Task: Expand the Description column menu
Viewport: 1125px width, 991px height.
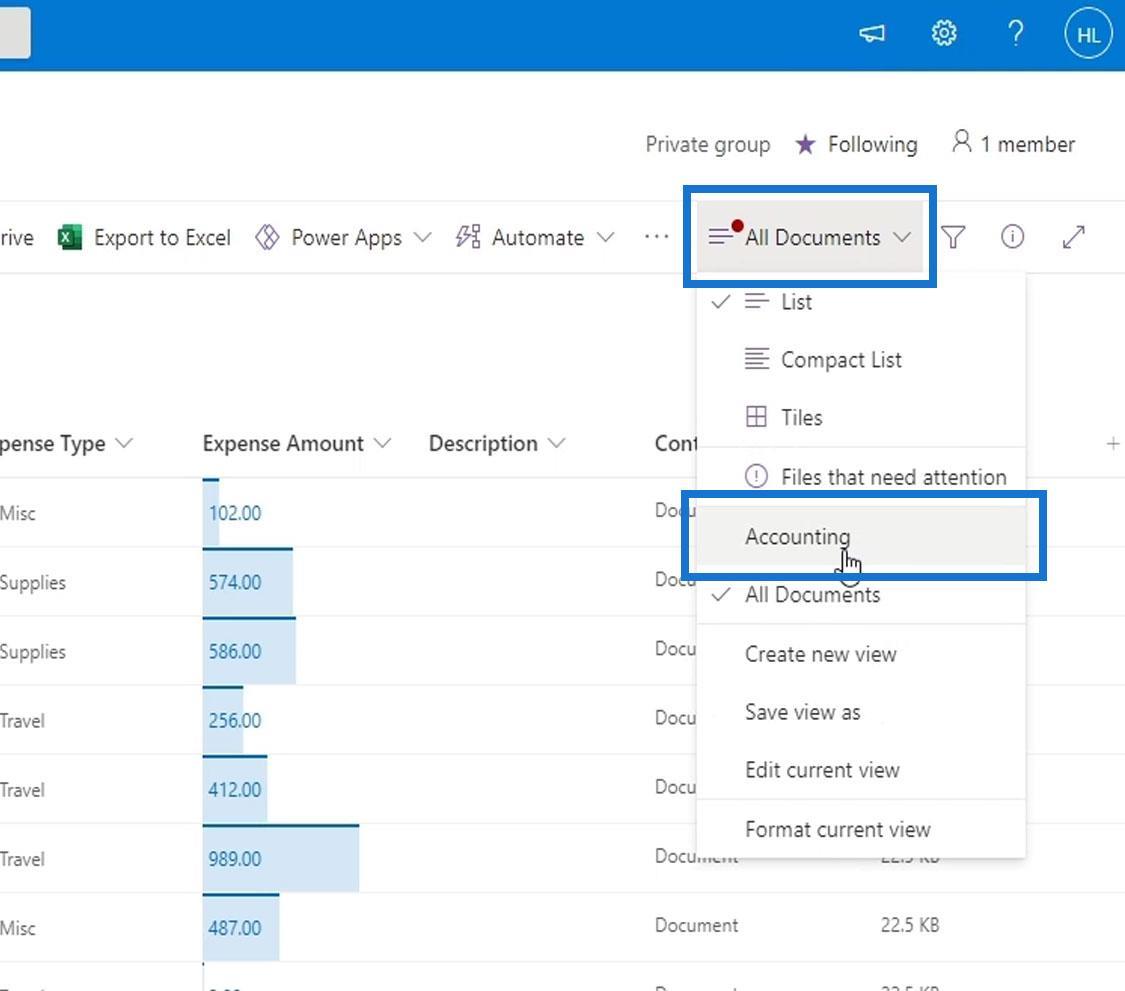Action: [x=557, y=443]
